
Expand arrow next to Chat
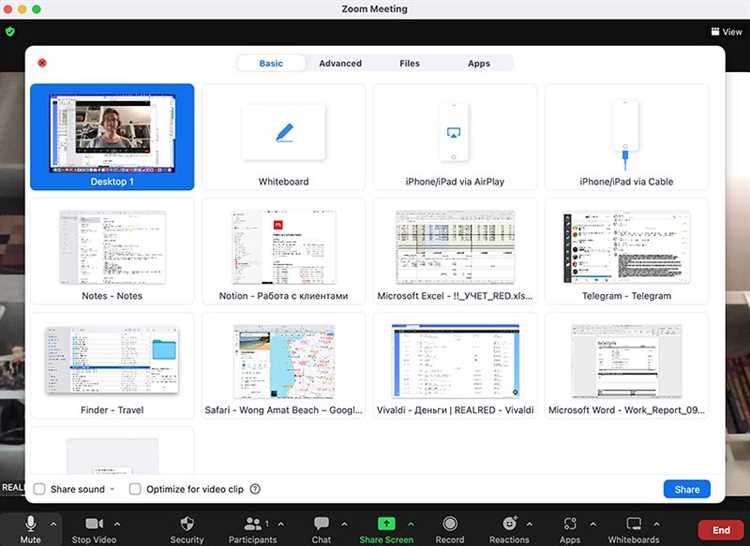(344, 524)
